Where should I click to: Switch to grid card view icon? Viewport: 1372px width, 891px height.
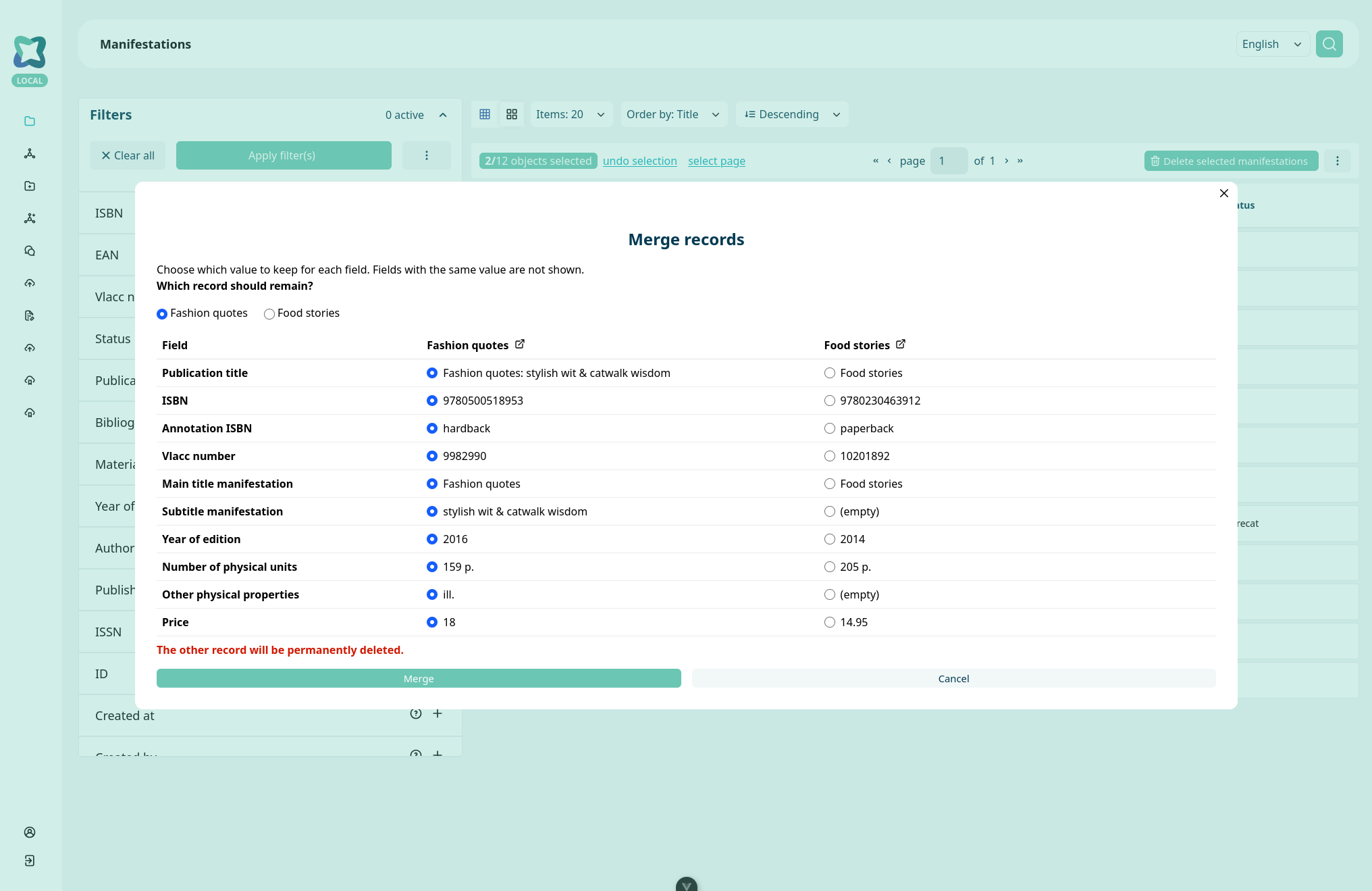click(512, 114)
